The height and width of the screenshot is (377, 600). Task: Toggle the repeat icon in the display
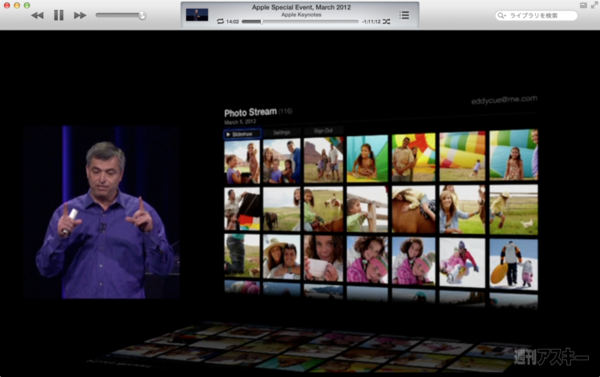220,21
